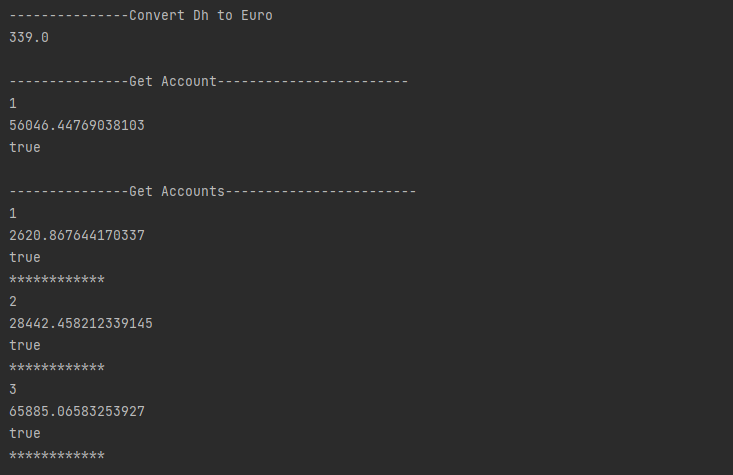The width and height of the screenshot is (733, 475).
Task: Click 'true' below balance 28442.458212339145
Action: [25, 345]
